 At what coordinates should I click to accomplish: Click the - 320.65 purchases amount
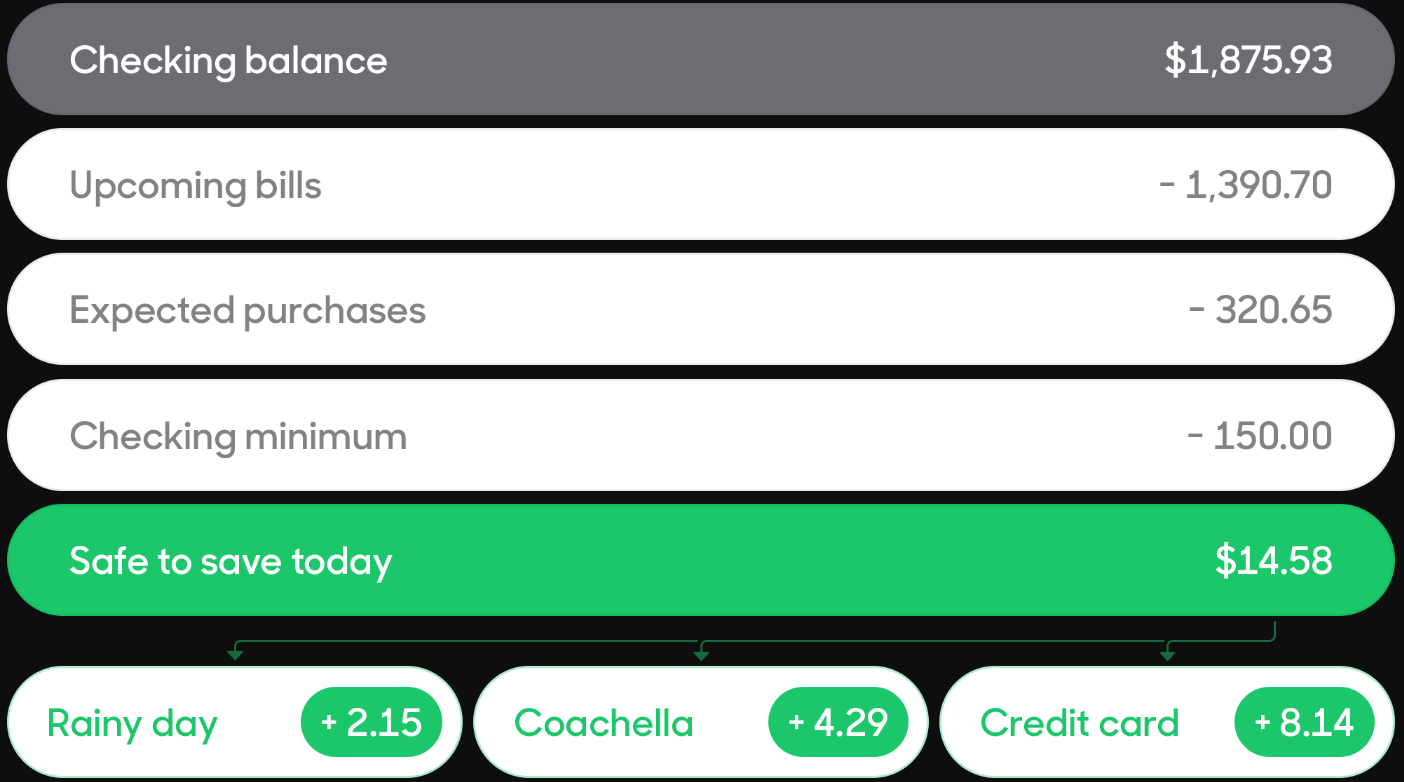tap(1261, 311)
